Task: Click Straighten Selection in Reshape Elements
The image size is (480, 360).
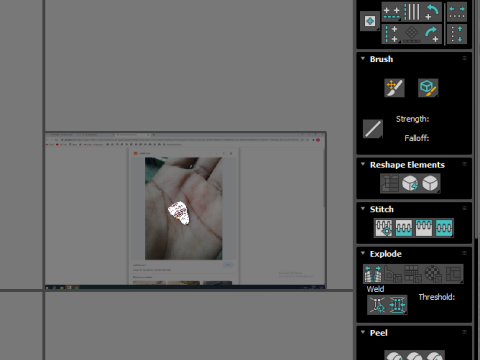Action: [390, 183]
